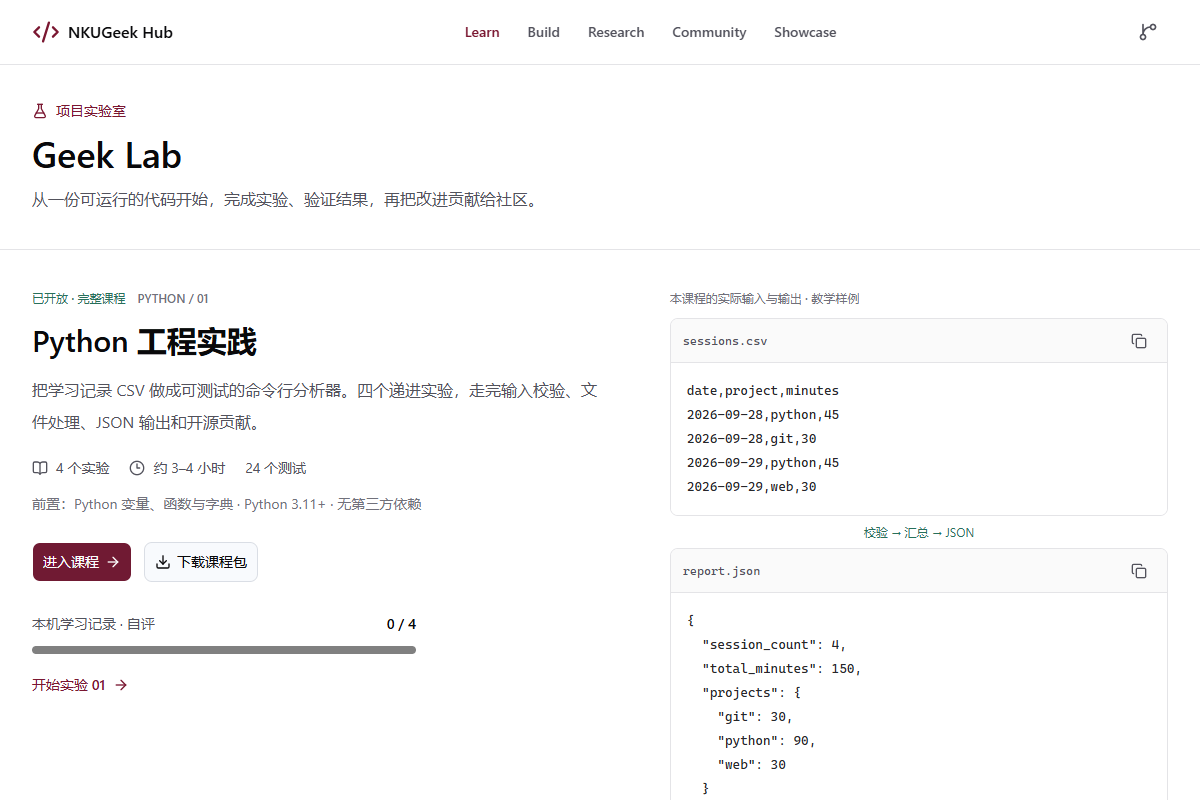
Task: Open the Build navigation item
Action: click(544, 32)
